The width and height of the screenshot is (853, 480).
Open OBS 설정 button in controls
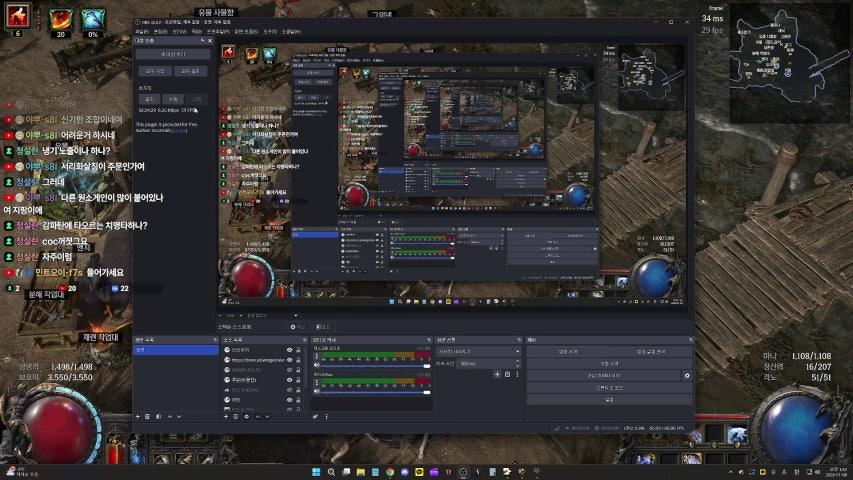click(x=609, y=399)
